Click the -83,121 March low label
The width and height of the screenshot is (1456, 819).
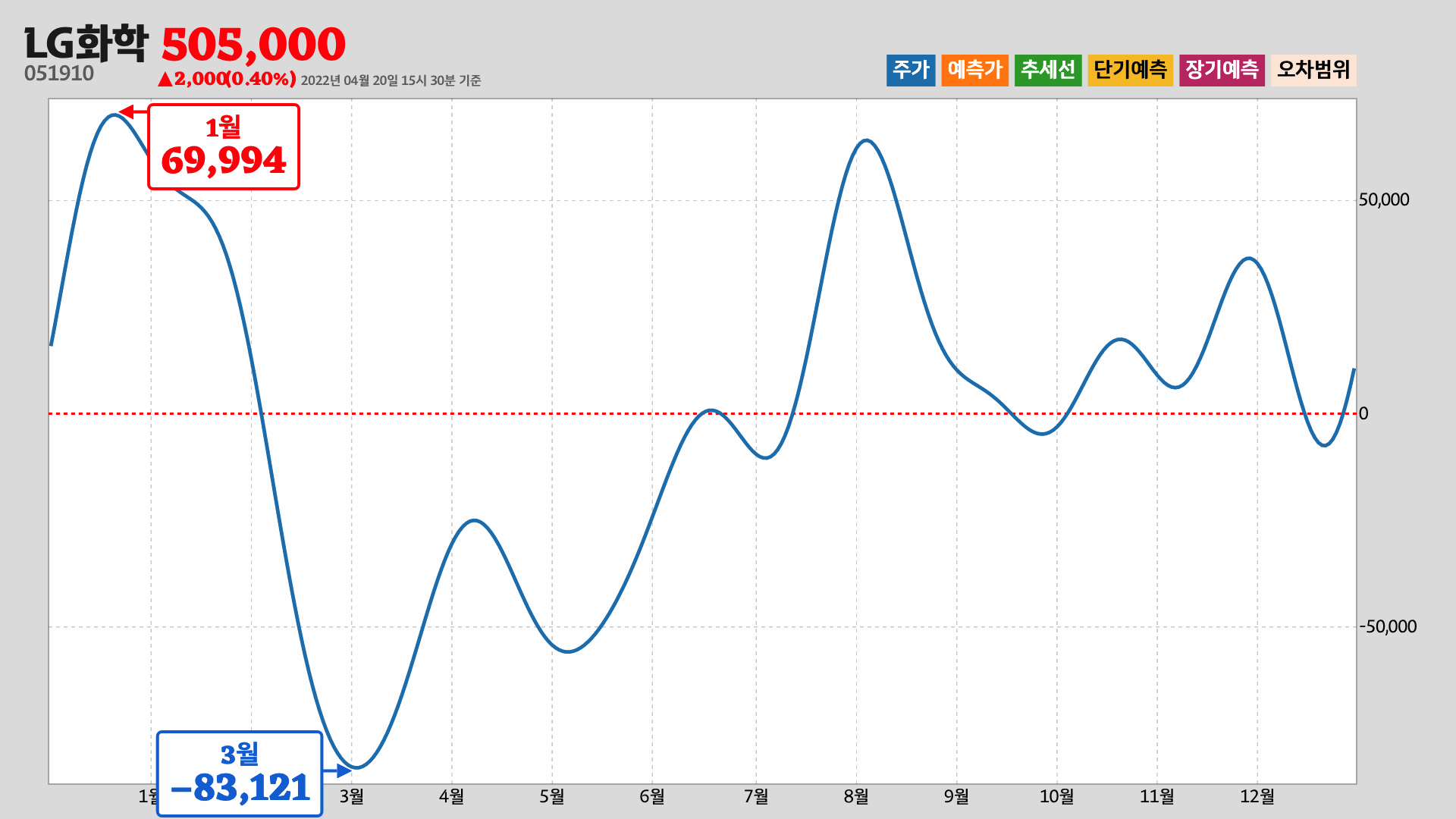(x=240, y=773)
